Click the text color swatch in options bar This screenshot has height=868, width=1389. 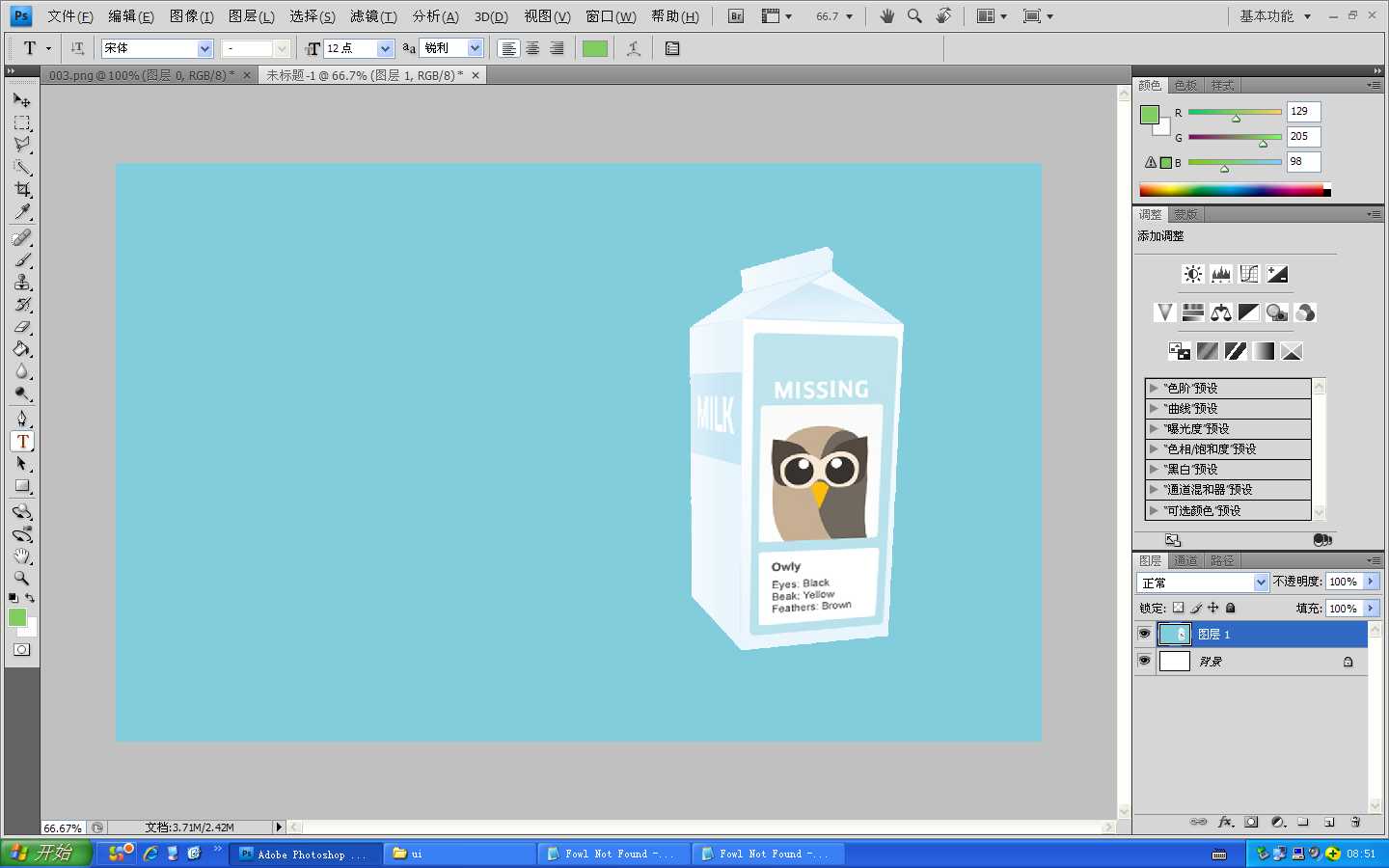595,48
